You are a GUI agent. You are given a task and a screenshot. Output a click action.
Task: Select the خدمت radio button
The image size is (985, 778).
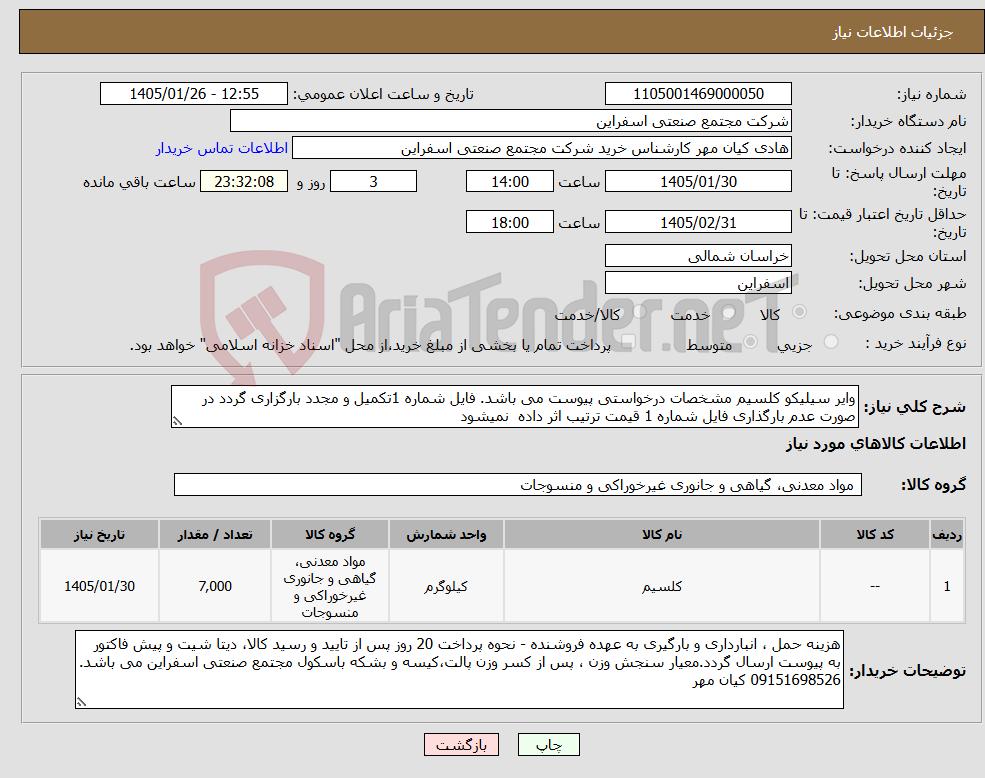click(x=729, y=312)
